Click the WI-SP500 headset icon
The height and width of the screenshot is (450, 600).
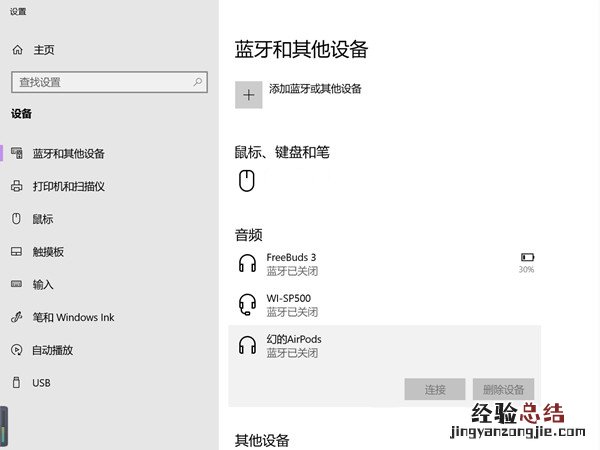click(x=247, y=304)
